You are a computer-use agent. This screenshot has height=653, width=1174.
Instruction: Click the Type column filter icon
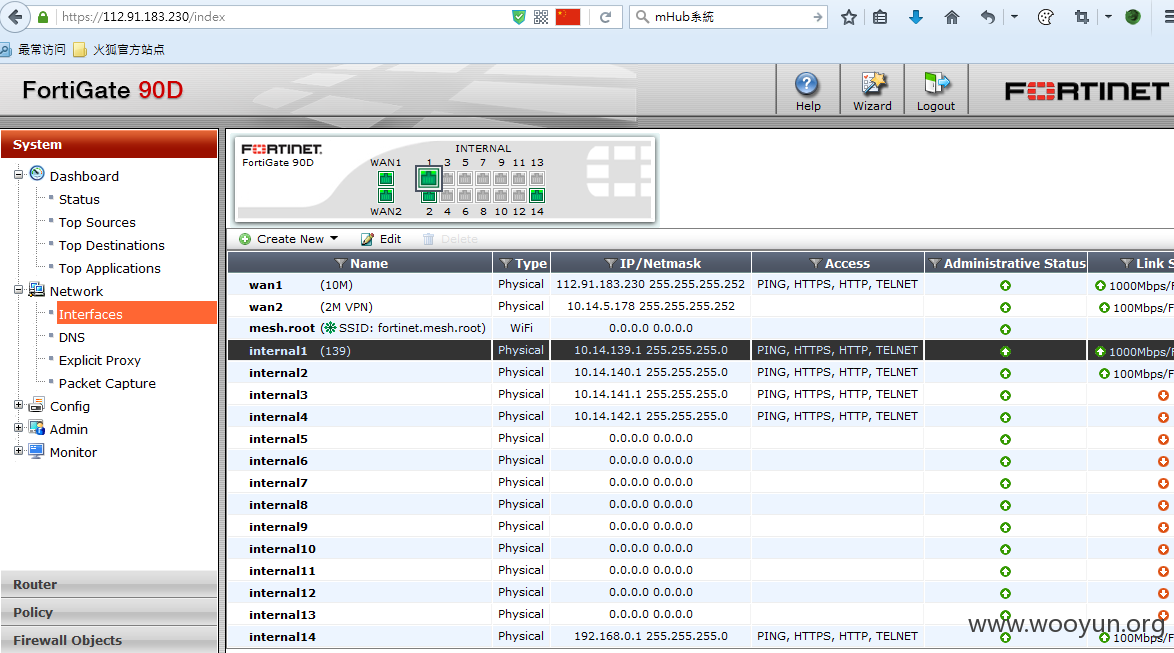(x=506, y=264)
